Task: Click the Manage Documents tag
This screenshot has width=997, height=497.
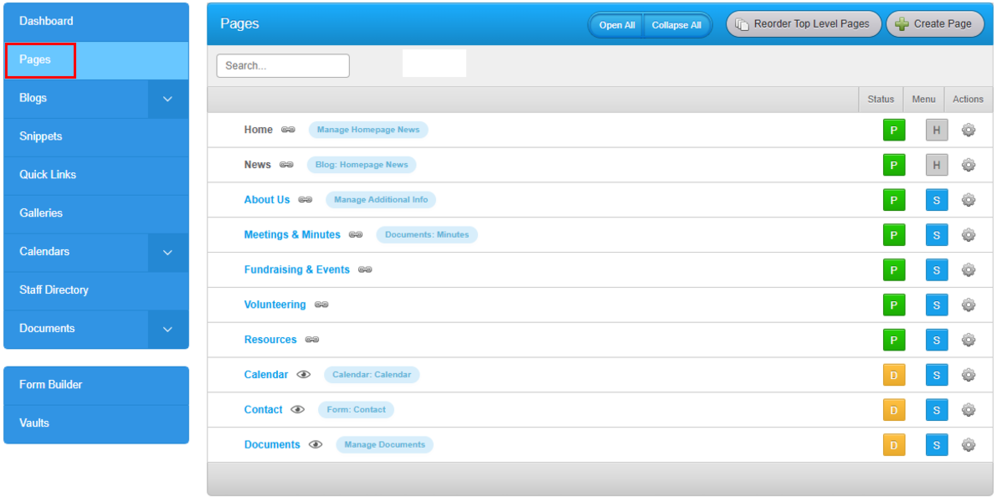Action: pos(385,444)
